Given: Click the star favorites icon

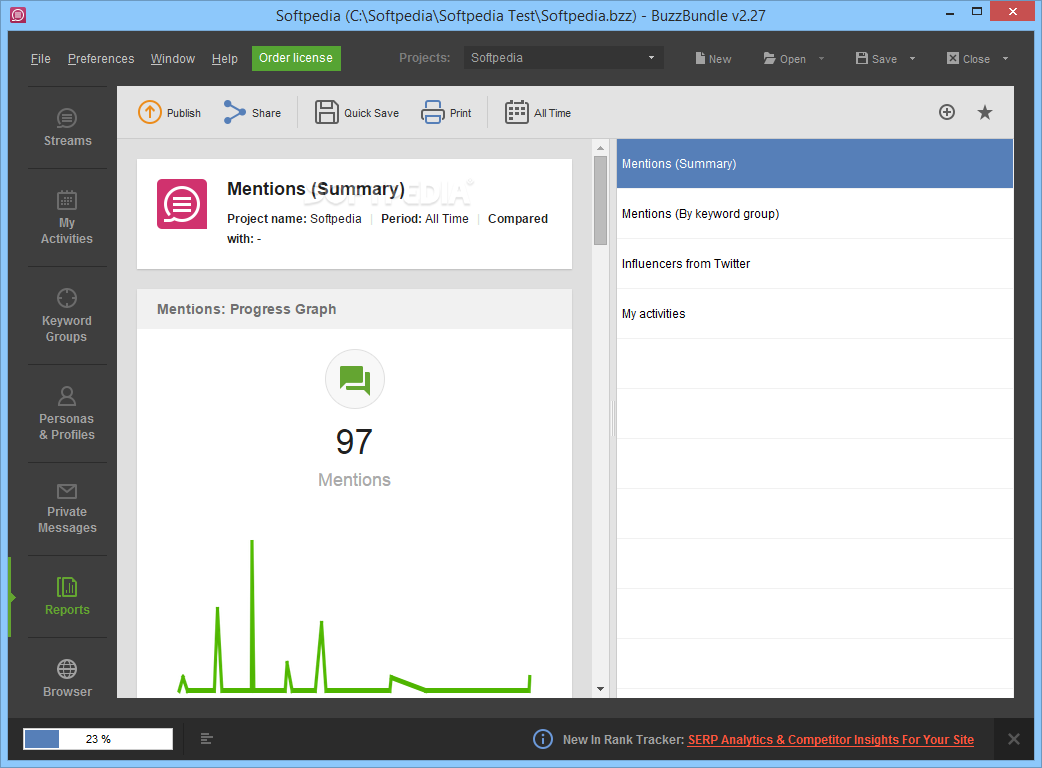Looking at the screenshot, I should [985, 112].
